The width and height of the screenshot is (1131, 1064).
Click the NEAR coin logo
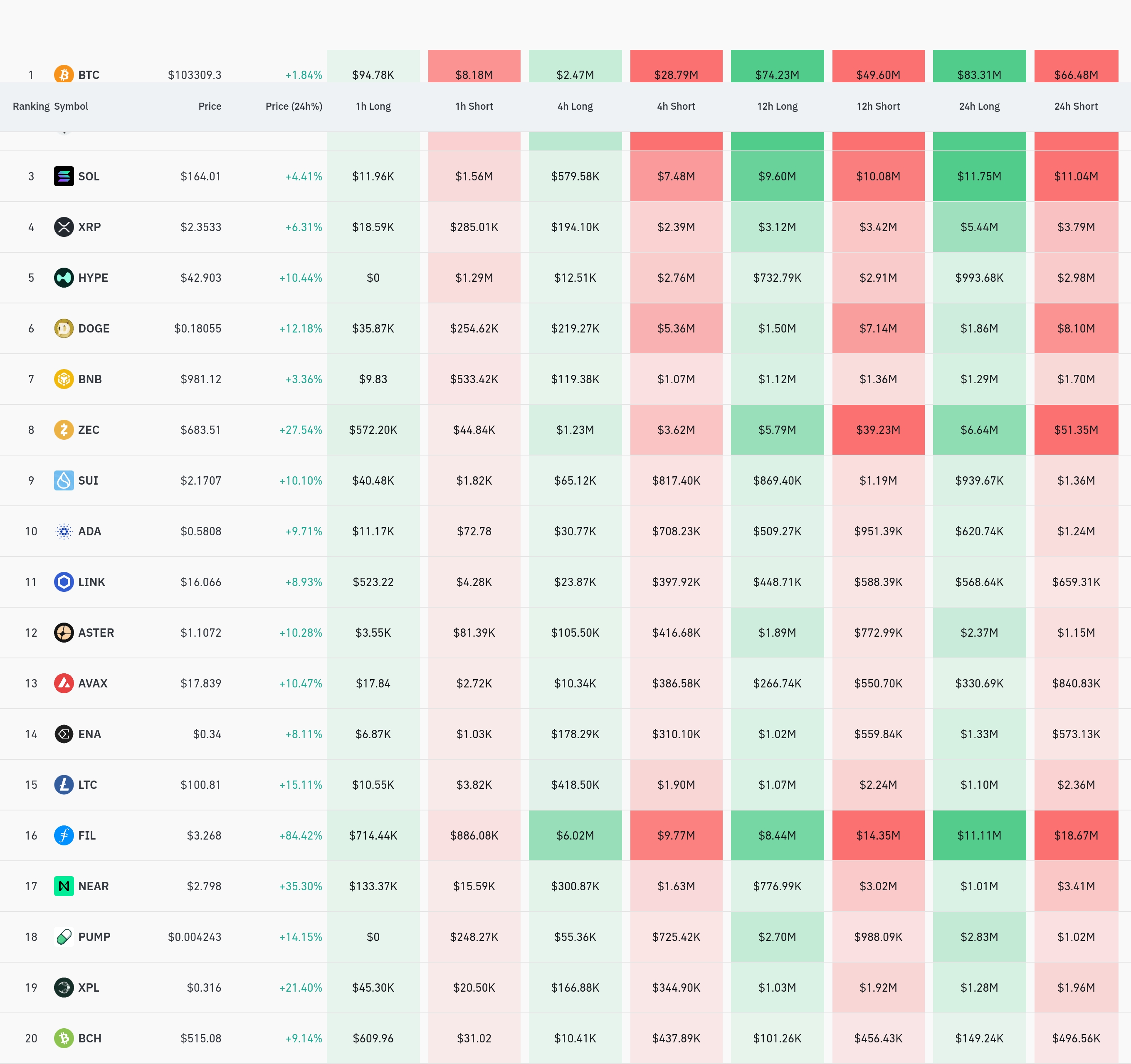coord(64,886)
